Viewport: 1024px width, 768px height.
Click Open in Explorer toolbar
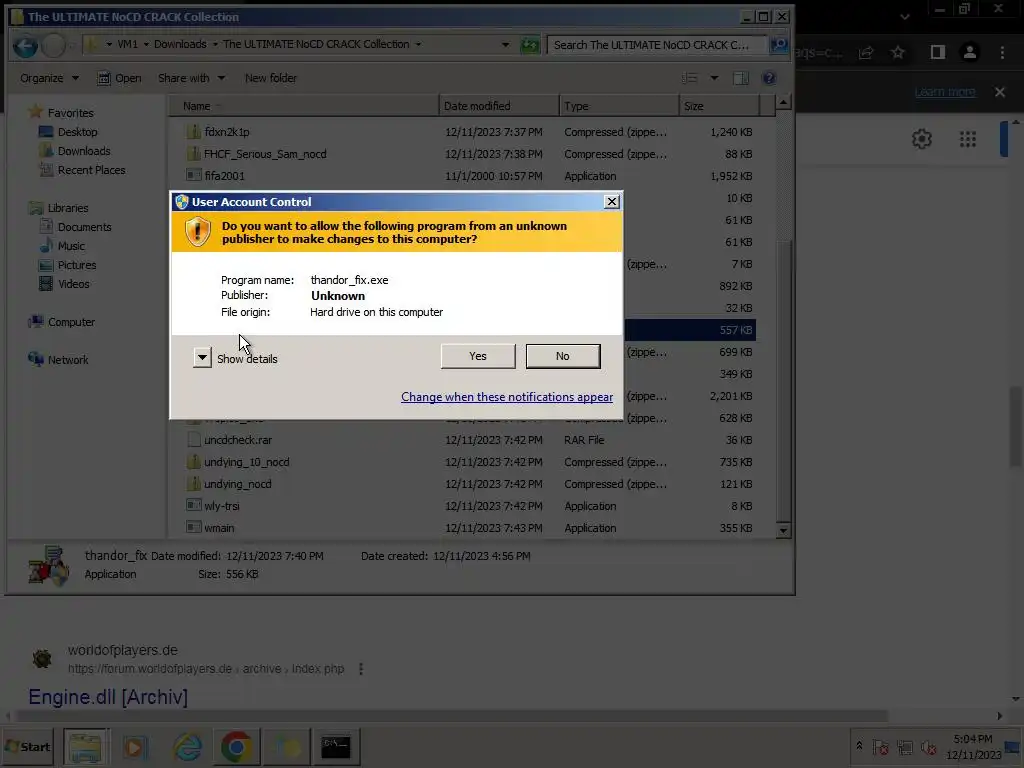119,78
